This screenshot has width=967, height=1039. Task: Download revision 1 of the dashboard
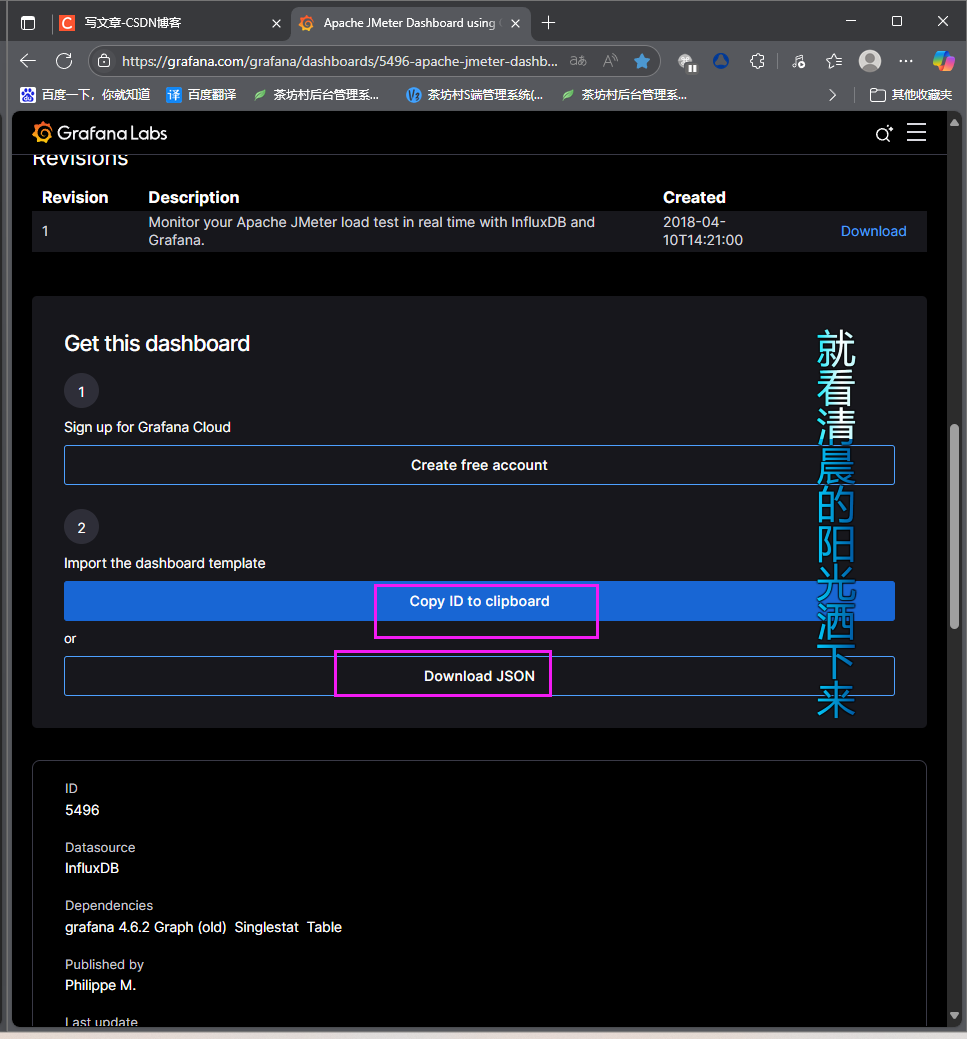point(874,231)
